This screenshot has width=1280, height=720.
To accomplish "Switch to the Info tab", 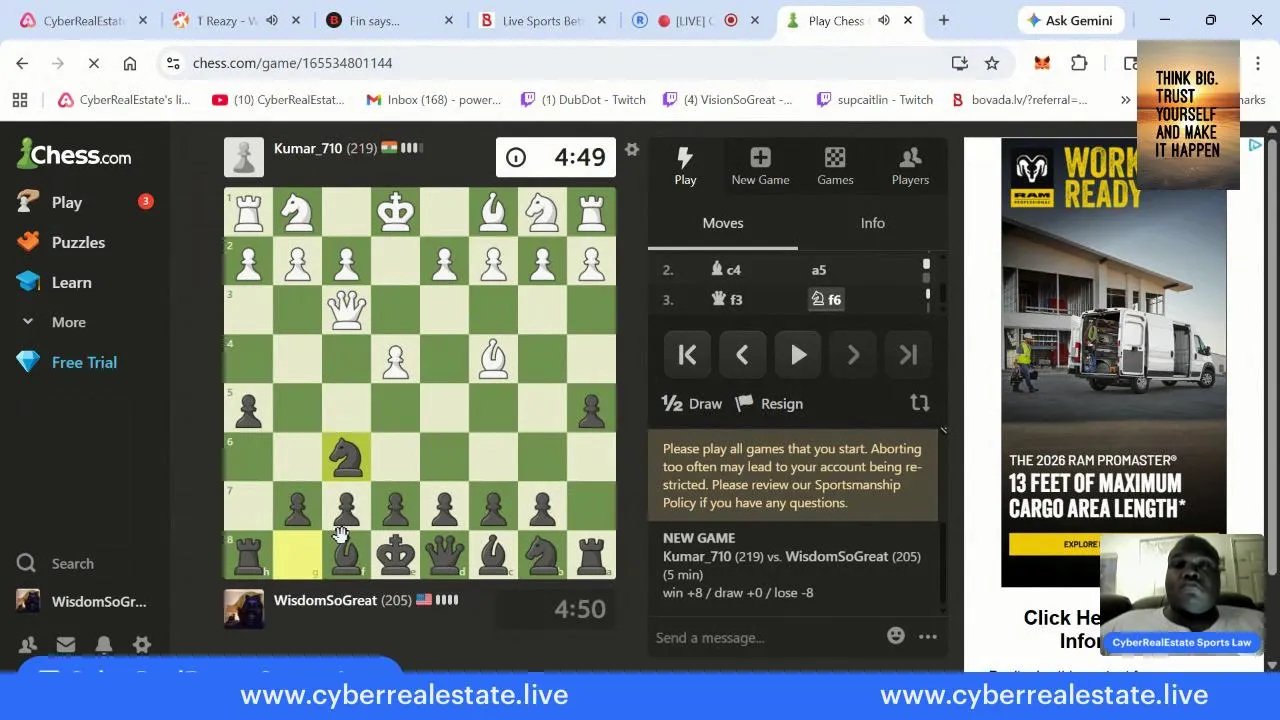I will (873, 223).
